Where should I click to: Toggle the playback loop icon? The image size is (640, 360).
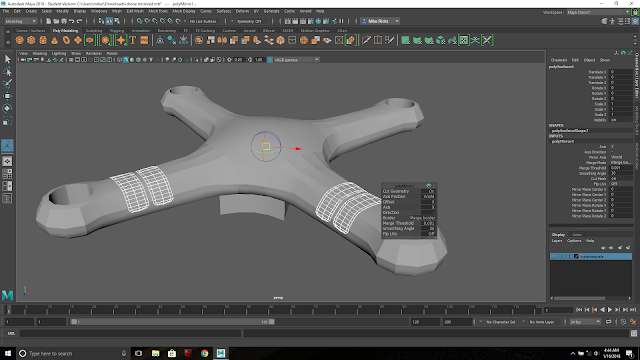point(609,322)
